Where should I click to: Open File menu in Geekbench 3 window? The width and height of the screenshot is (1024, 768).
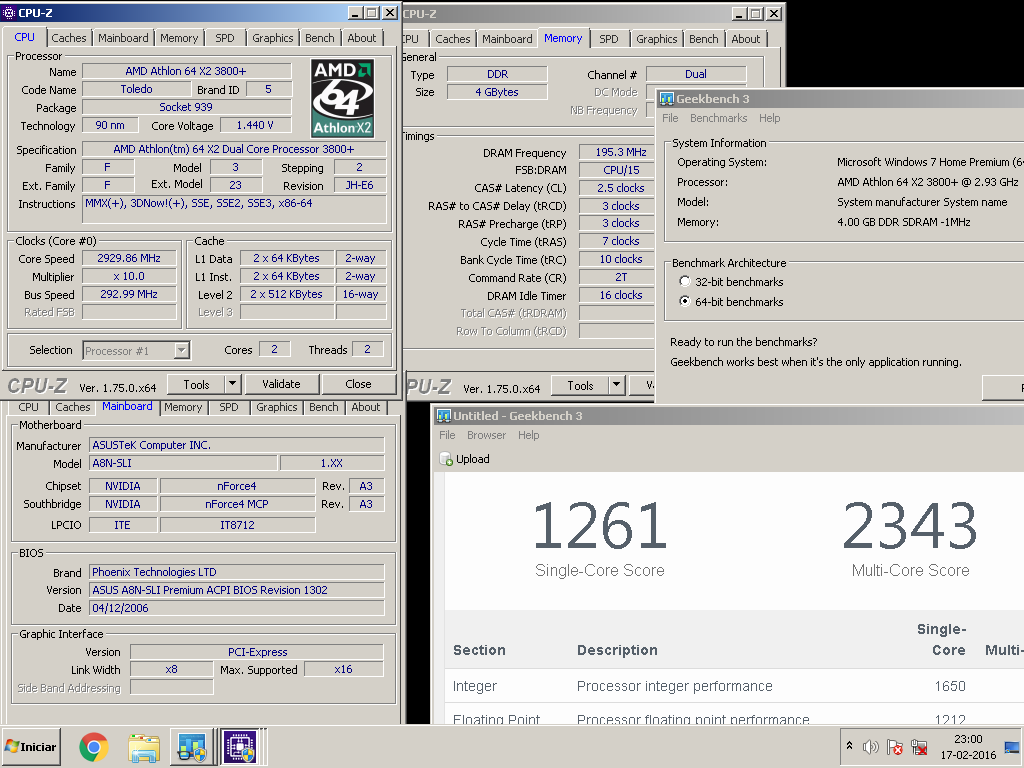tap(670, 118)
